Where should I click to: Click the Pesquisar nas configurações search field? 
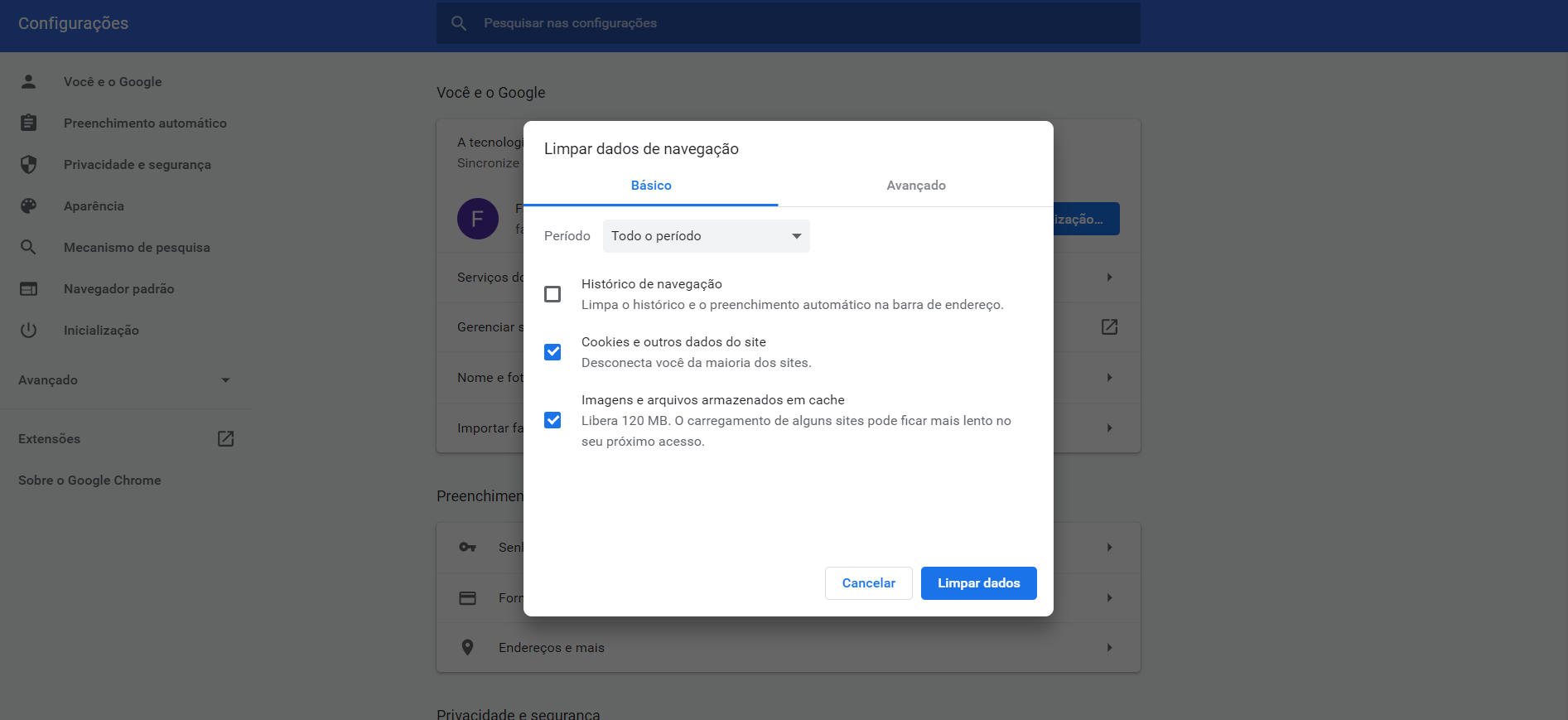(787, 23)
